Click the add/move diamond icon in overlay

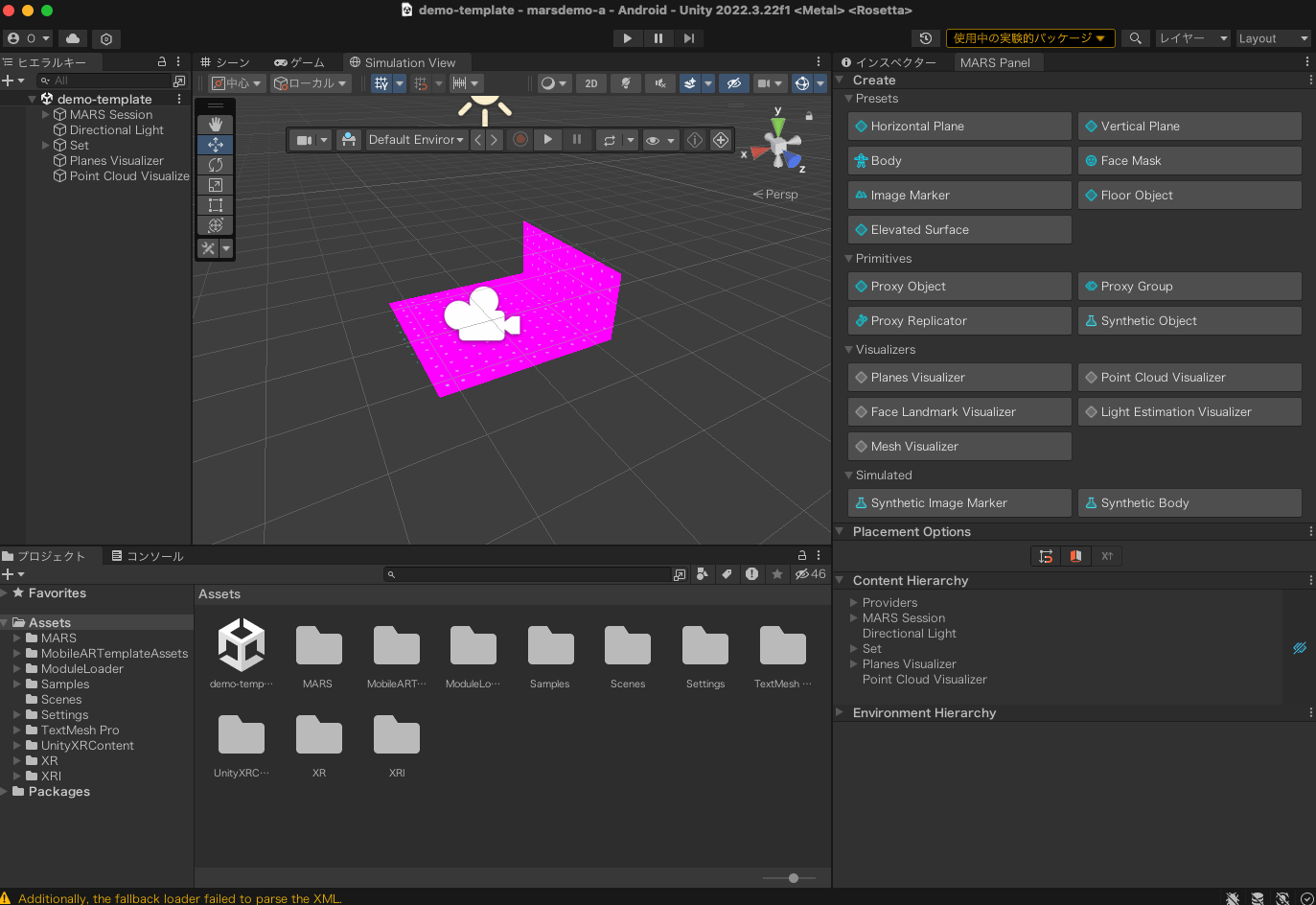coord(721,140)
